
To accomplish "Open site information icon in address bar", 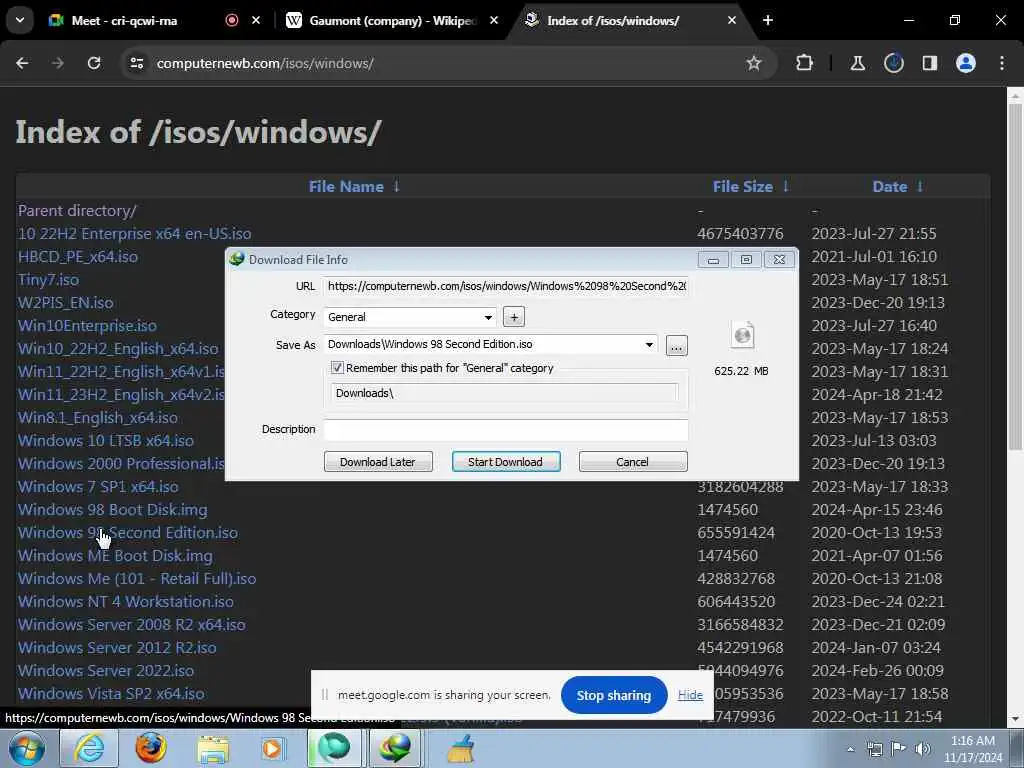I will click(x=136, y=63).
